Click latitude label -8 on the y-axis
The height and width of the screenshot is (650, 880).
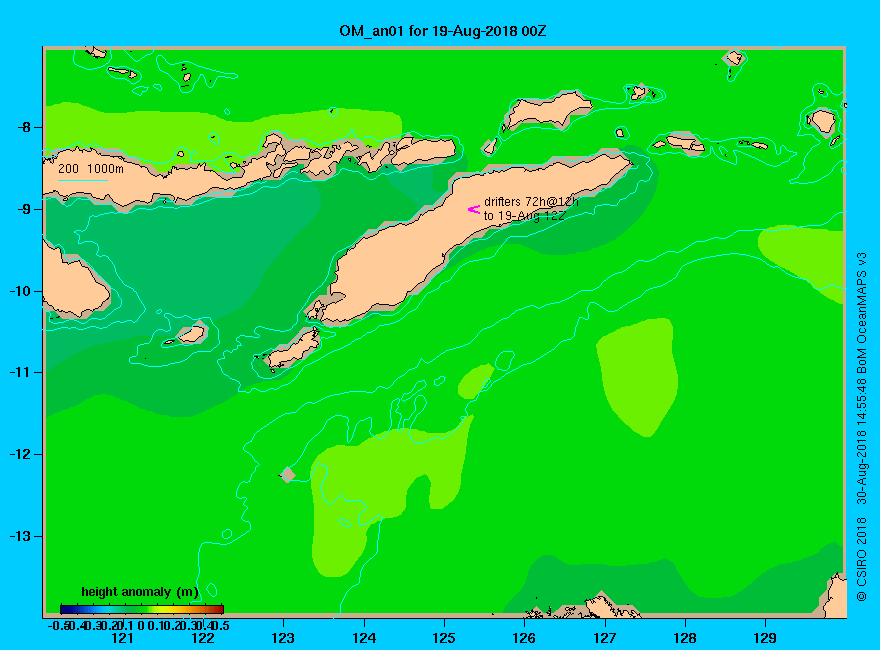[24, 127]
